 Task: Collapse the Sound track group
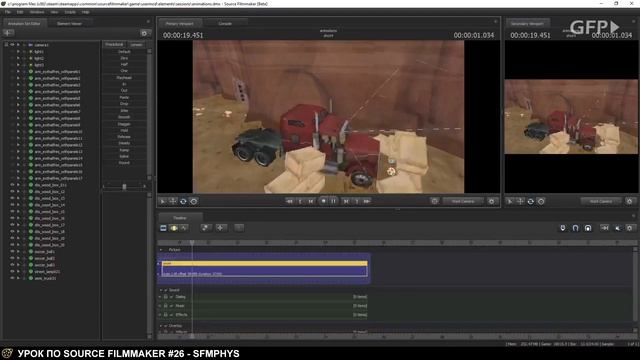pyautogui.click(x=161, y=290)
